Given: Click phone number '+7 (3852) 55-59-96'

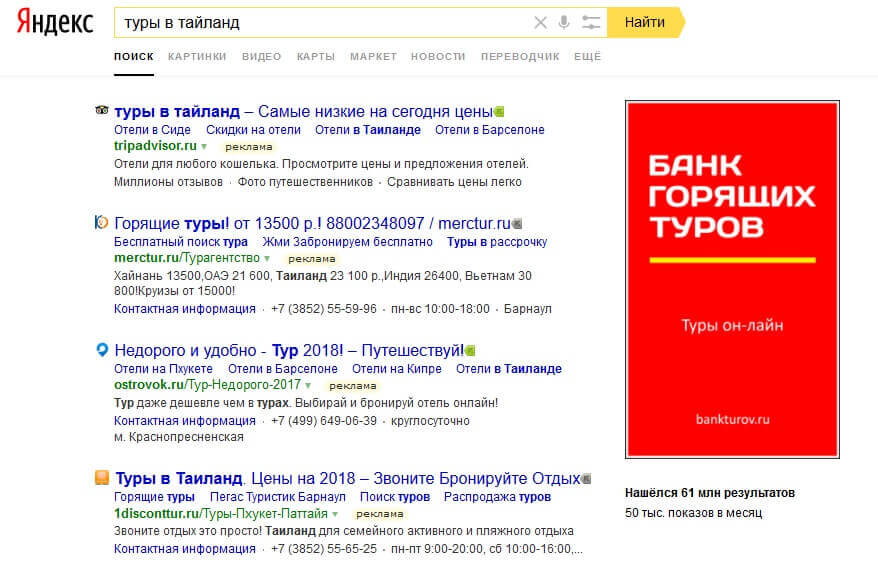Looking at the screenshot, I should pyautogui.click(x=324, y=309).
